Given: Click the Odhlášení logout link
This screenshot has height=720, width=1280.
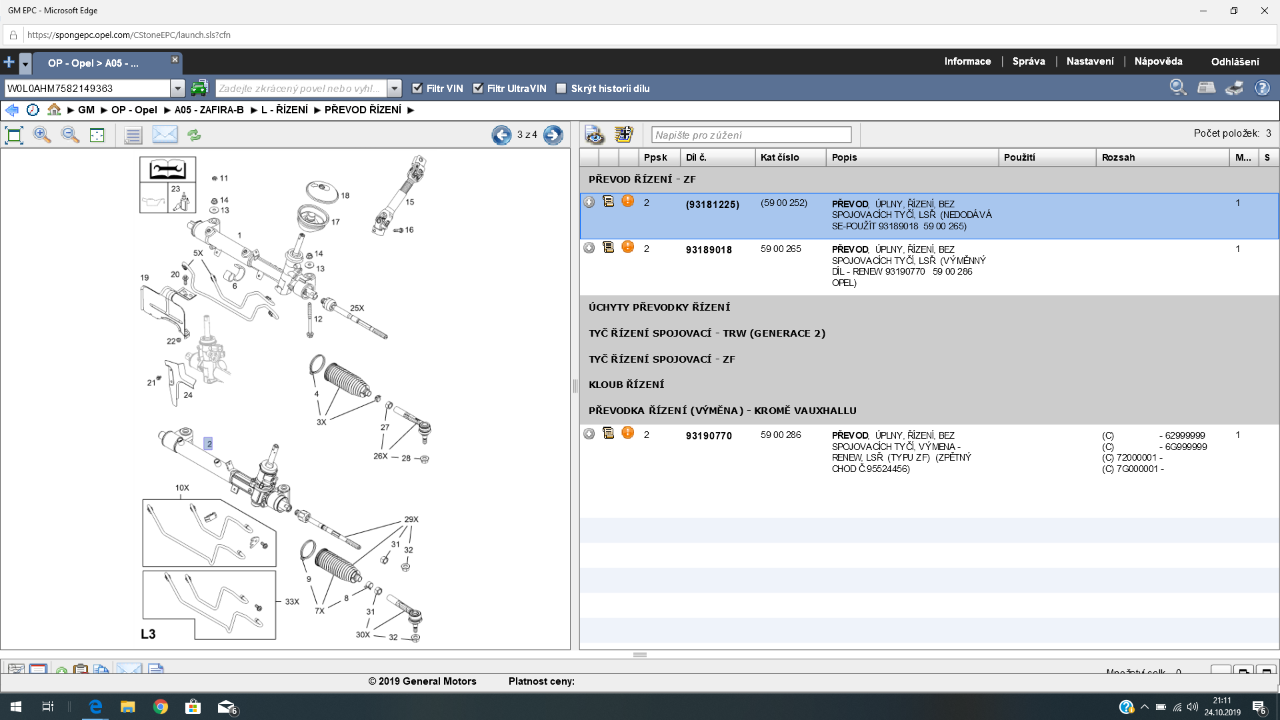Looking at the screenshot, I should [x=1234, y=62].
